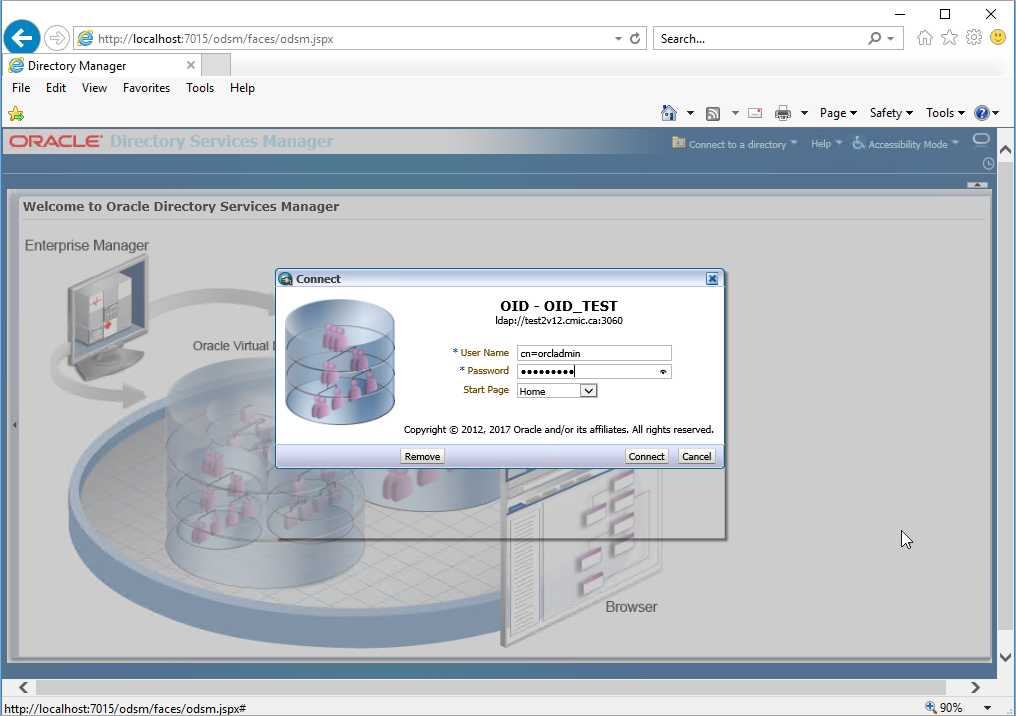The height and width of the screenshot is (716, 1016).
Task: Expand the search provider dropdown arrow
Action: pyautogui.click(x=891, y=39)
